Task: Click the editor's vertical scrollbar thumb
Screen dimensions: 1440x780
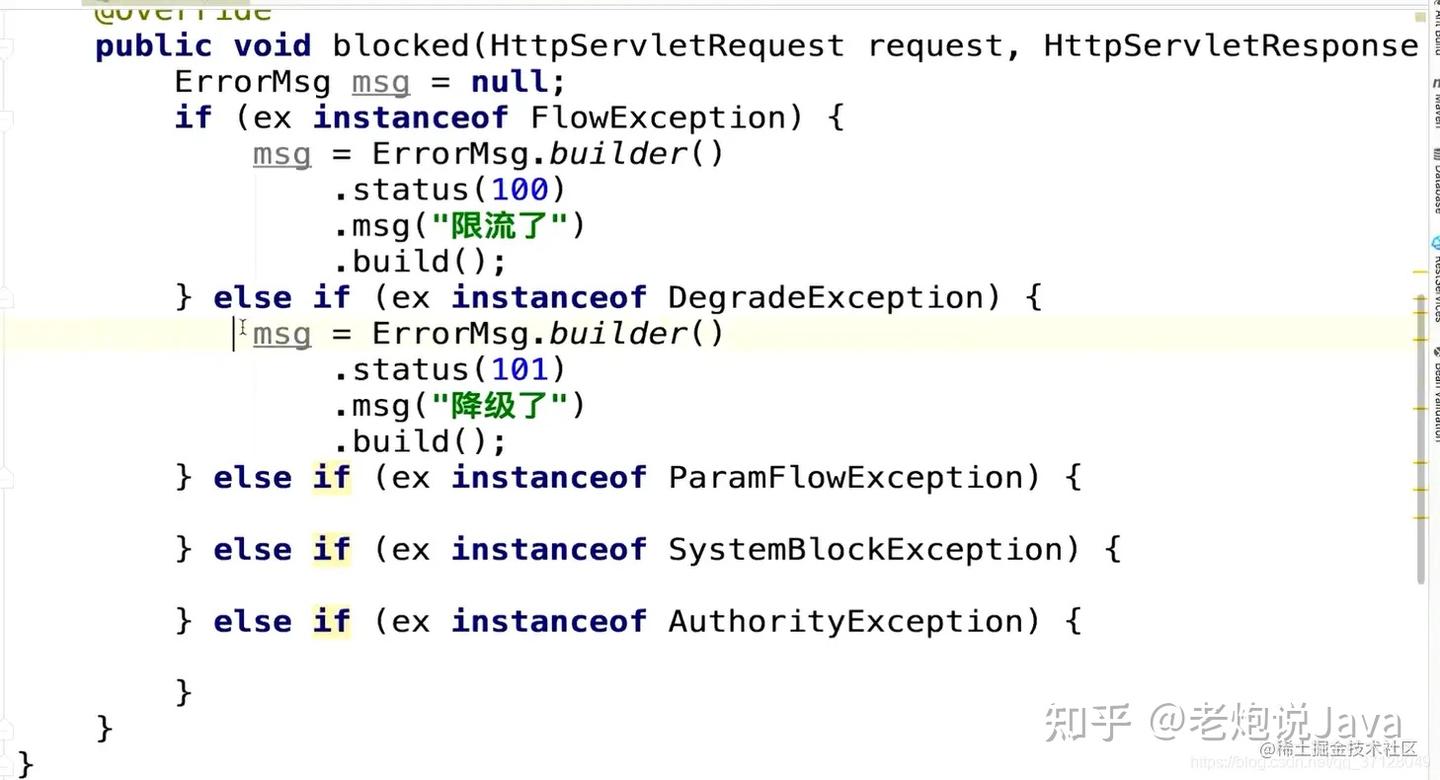Action: click(1421, 440)
